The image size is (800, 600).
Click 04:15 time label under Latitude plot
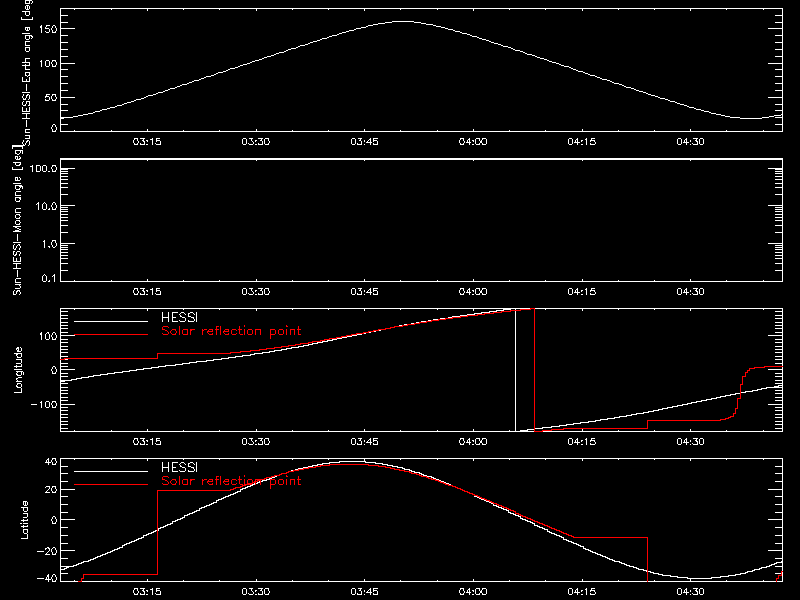tap(582, 591)
